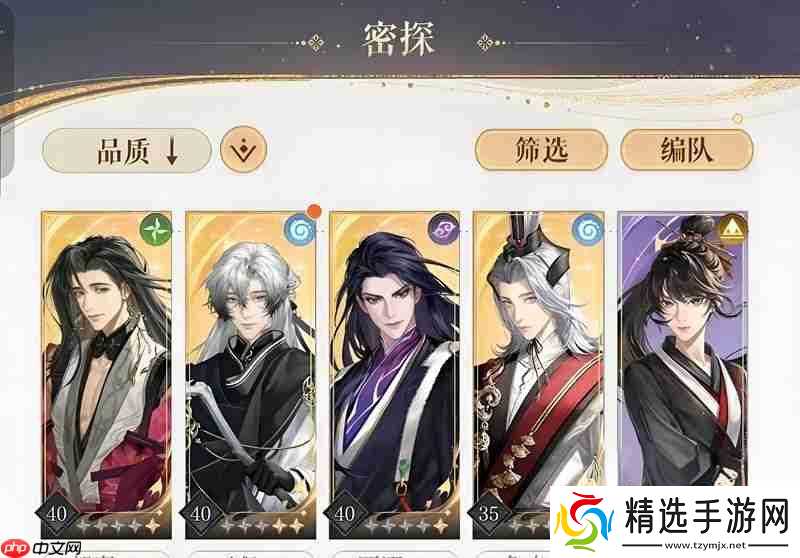Select the green shuriken element icon
800x558 pixels.
[x=155, y=230]
